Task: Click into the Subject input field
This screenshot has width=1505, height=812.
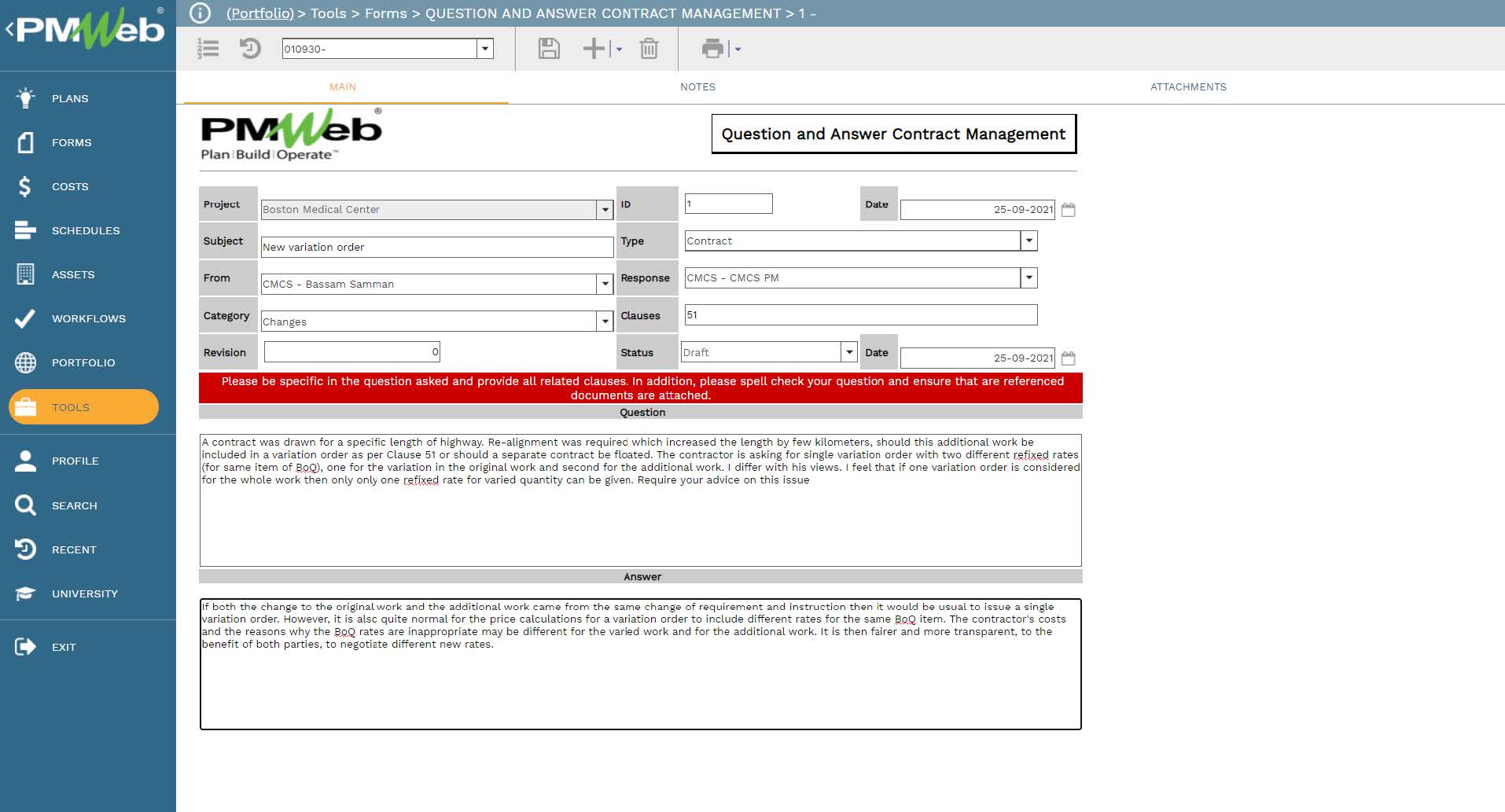Action: [x=436, y=247]
